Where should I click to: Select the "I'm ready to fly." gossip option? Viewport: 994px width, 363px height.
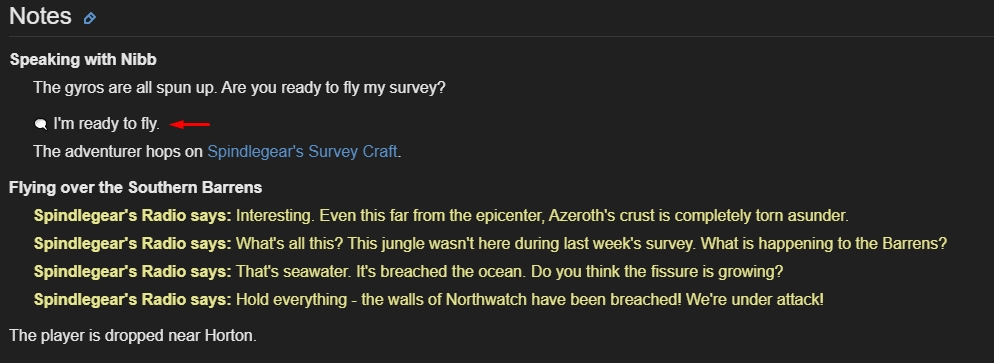[x=106, y=124]
